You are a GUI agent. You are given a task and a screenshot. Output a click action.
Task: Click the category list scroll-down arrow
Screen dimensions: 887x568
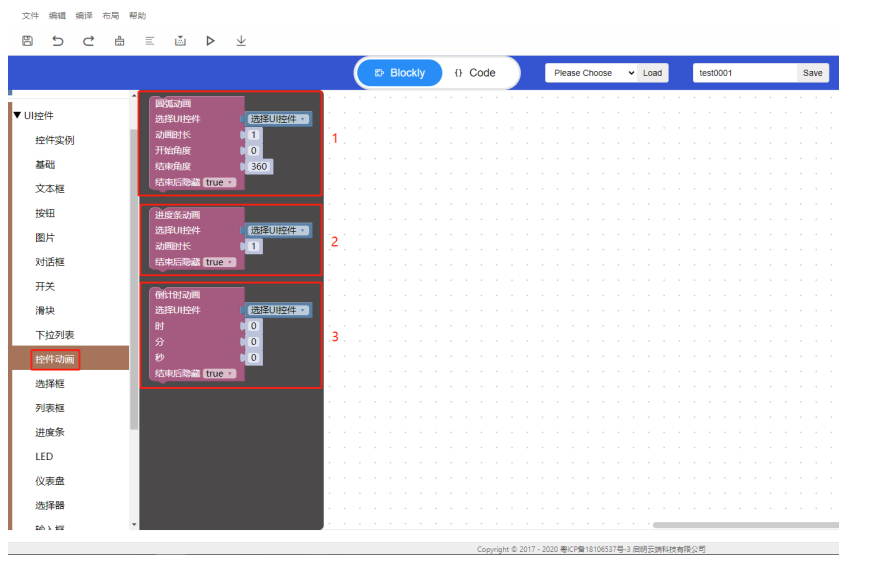tap(134, 524)
